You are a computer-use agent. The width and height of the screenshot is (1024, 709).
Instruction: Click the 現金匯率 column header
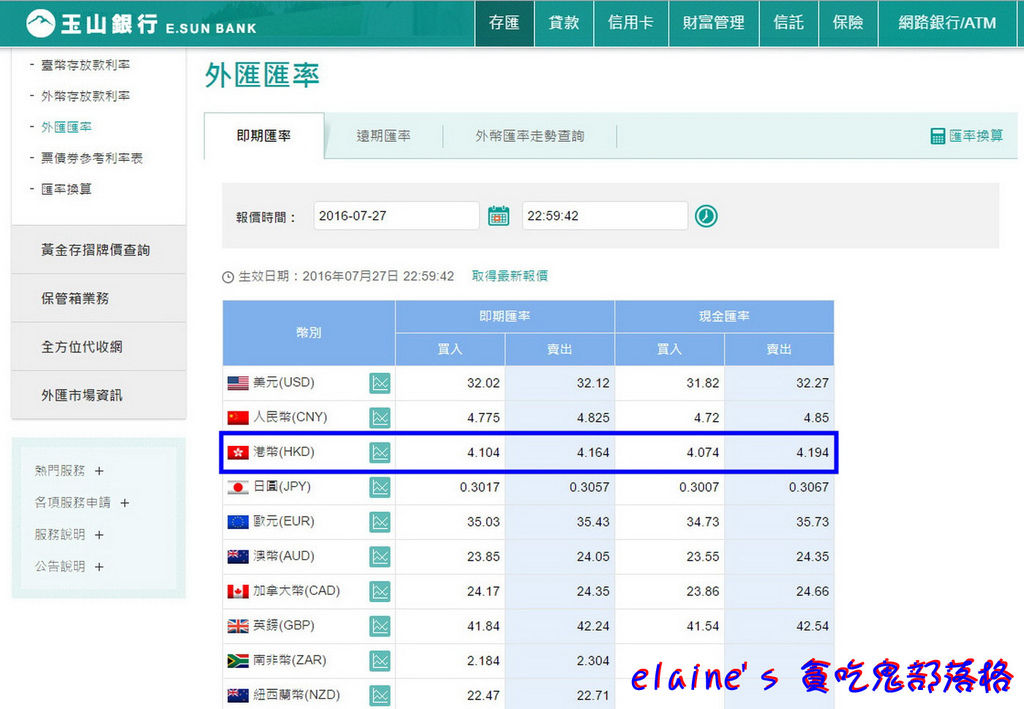point(724,317)
